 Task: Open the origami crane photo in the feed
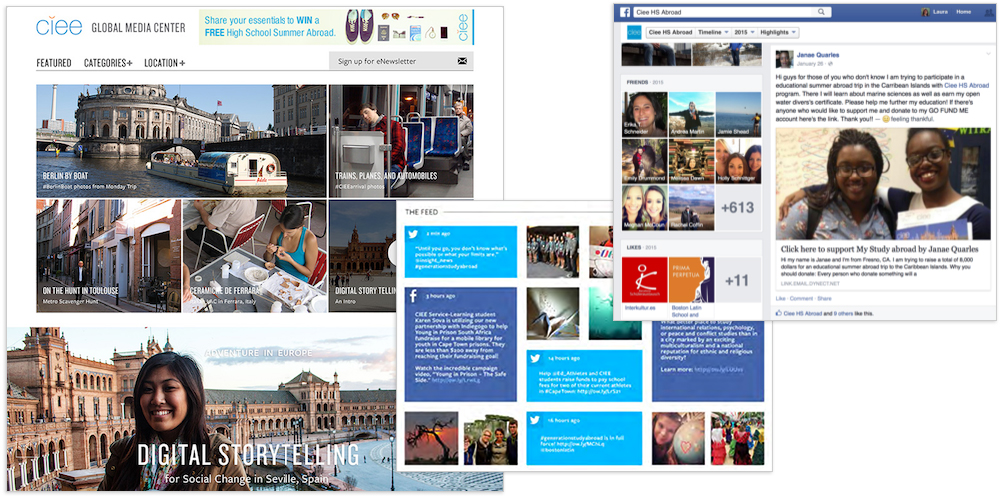pyautogui.click(x=553, y=313)
